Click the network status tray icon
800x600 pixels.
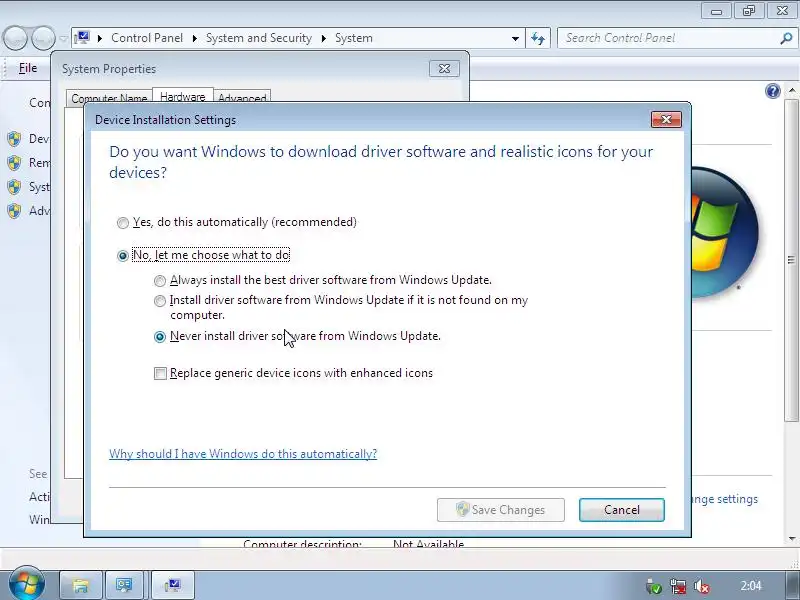tap(678, 586)
